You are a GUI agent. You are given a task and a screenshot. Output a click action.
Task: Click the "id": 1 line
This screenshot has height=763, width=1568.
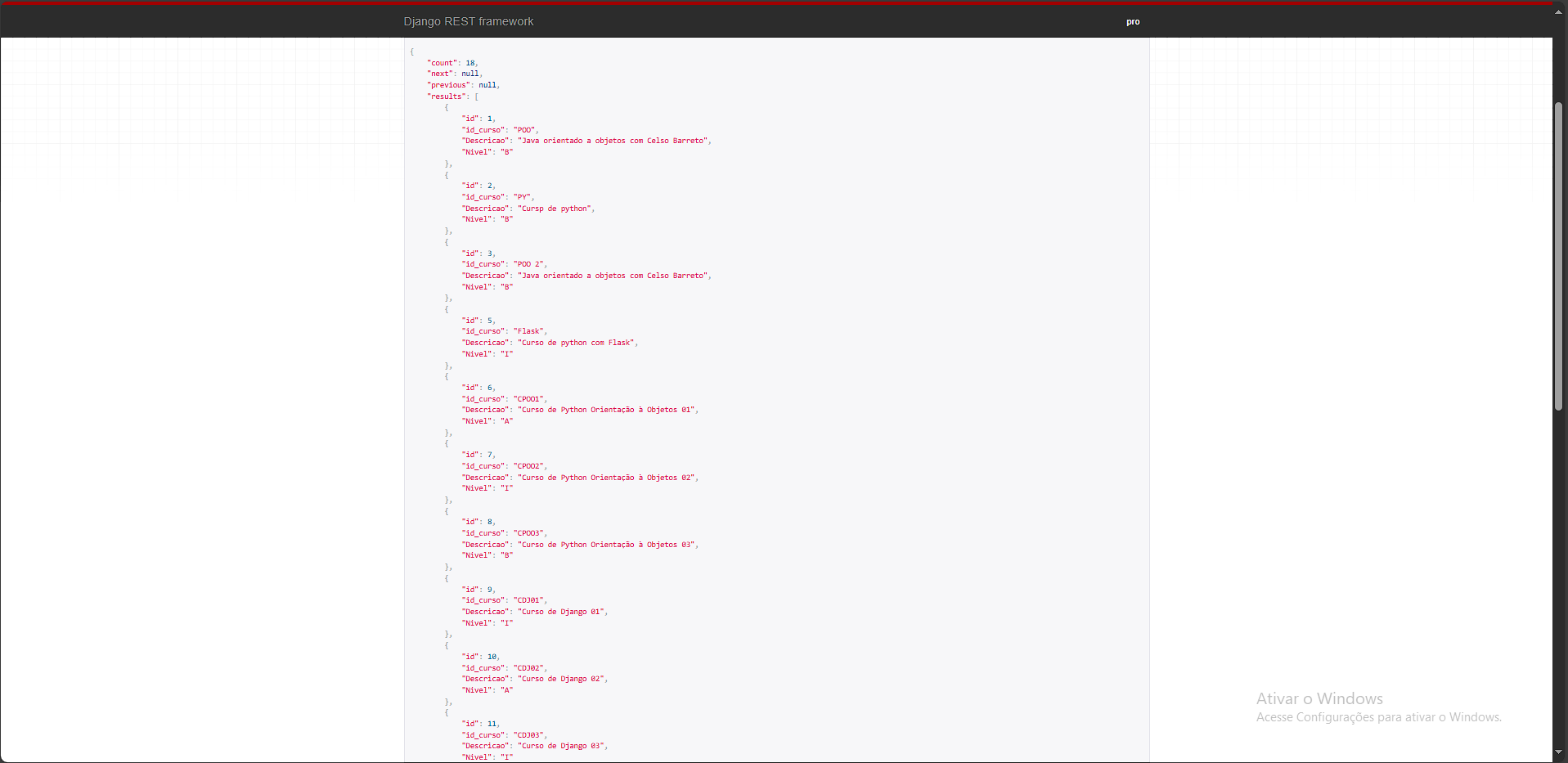pyautogui.click(x=478, y=119)
